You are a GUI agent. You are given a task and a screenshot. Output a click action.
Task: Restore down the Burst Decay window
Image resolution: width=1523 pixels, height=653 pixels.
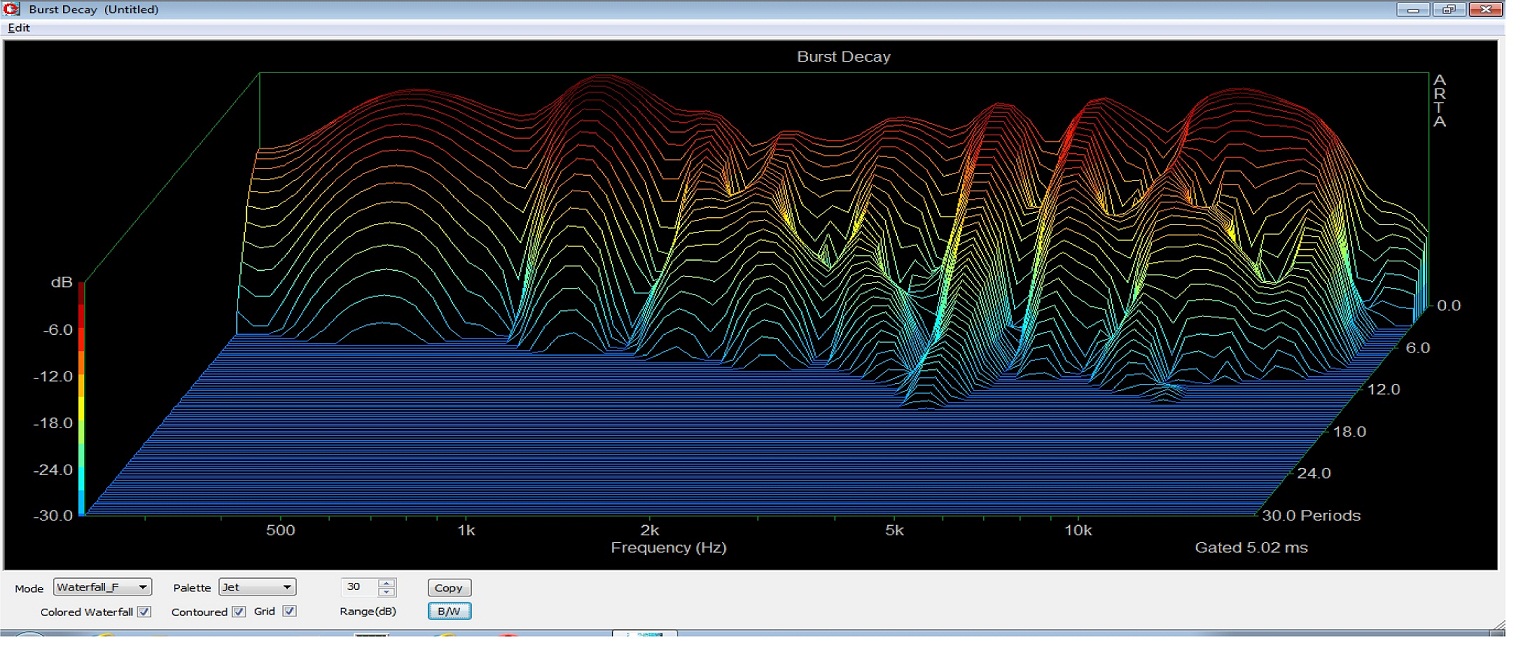click(1448, 9)
